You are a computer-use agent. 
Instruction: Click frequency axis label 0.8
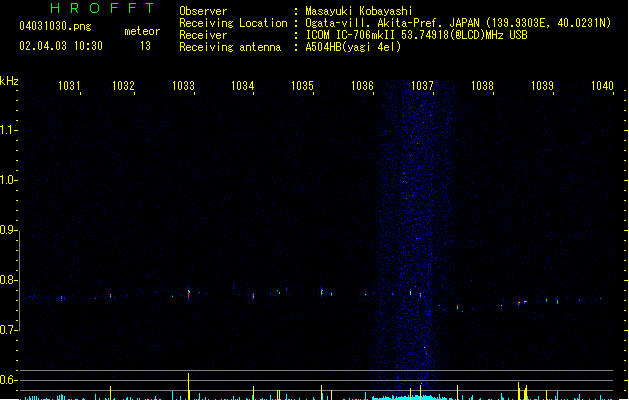8,280
